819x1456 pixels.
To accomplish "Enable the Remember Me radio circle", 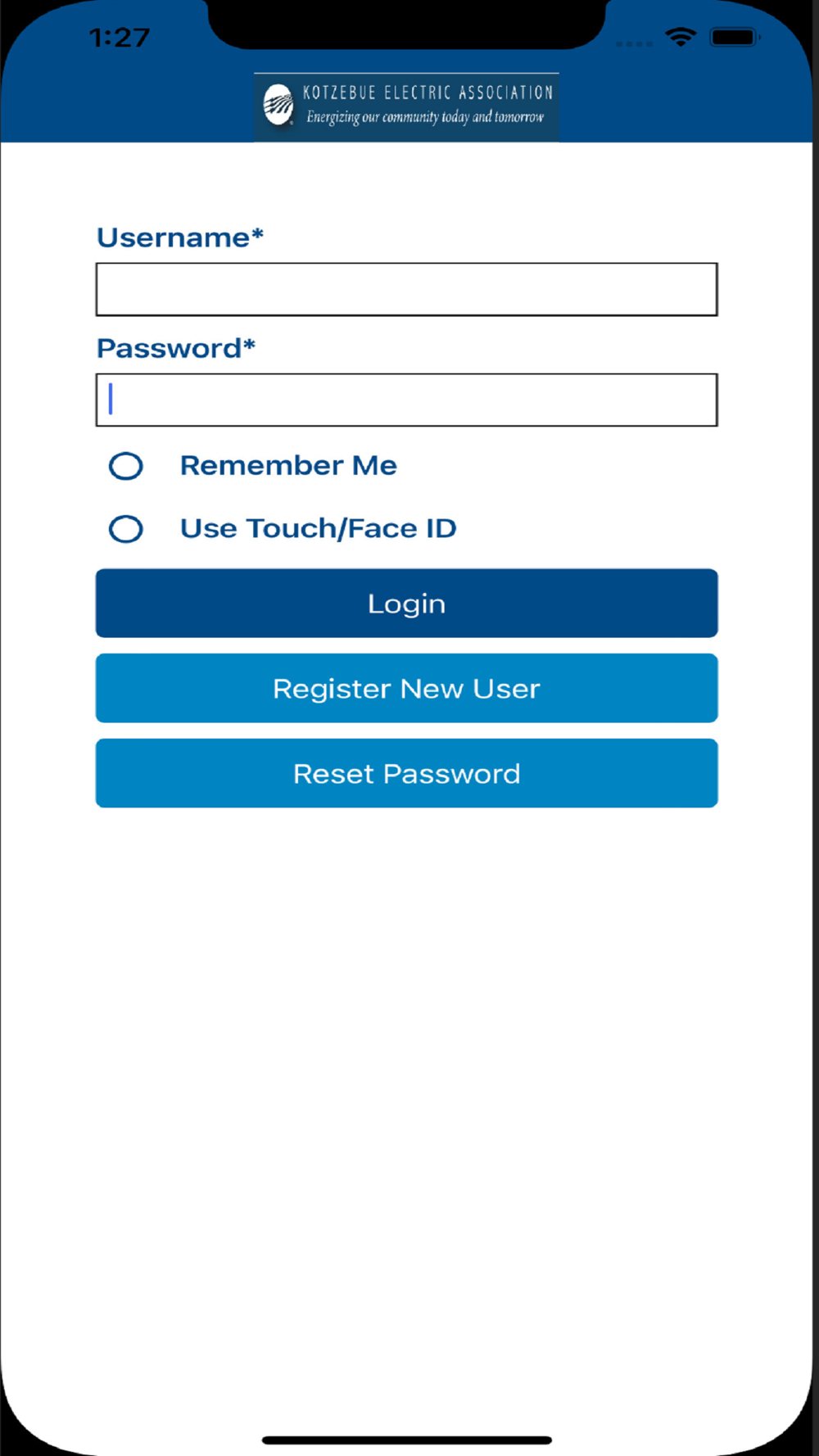I will coord(126,466).
